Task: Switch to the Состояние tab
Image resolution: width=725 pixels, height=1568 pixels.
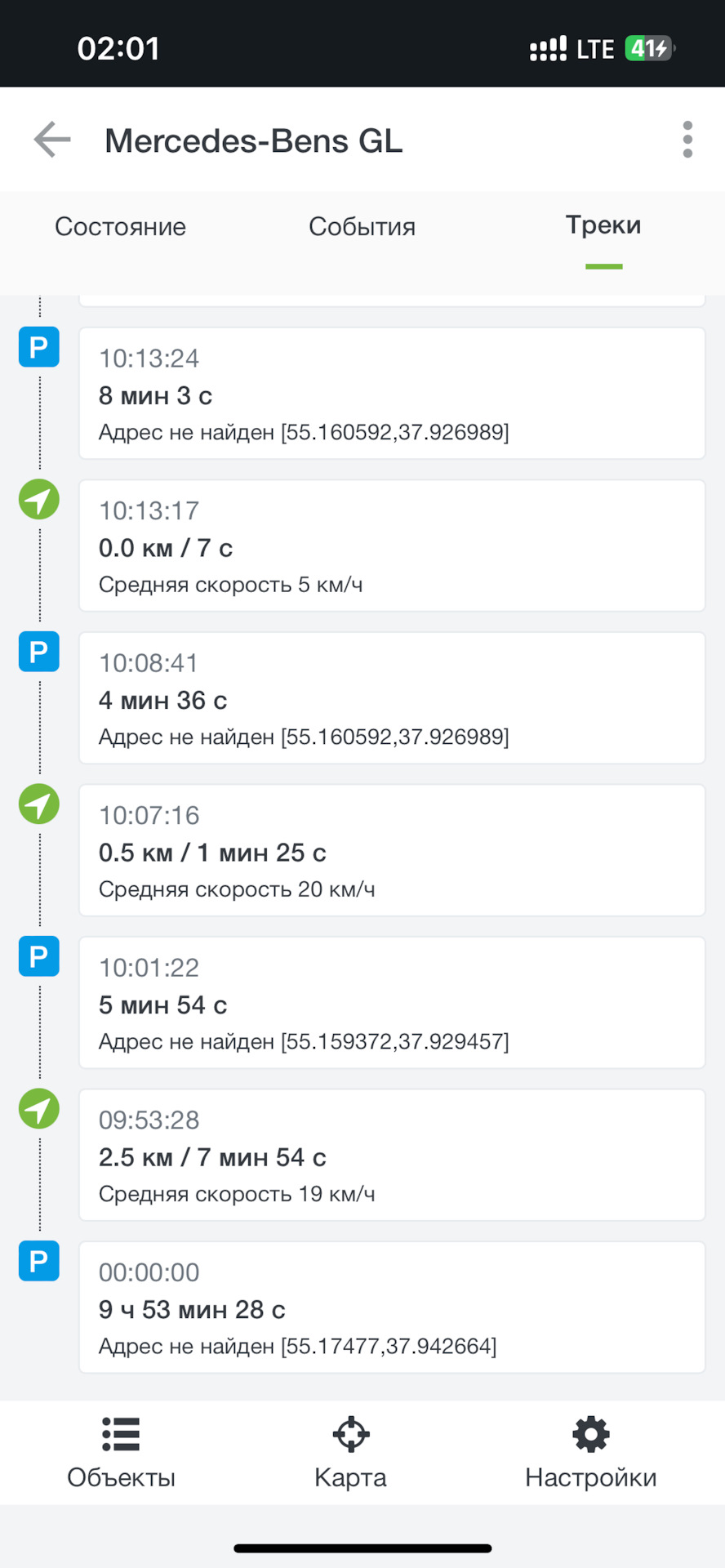Action: pyautogui.click(x=120, y=226)
